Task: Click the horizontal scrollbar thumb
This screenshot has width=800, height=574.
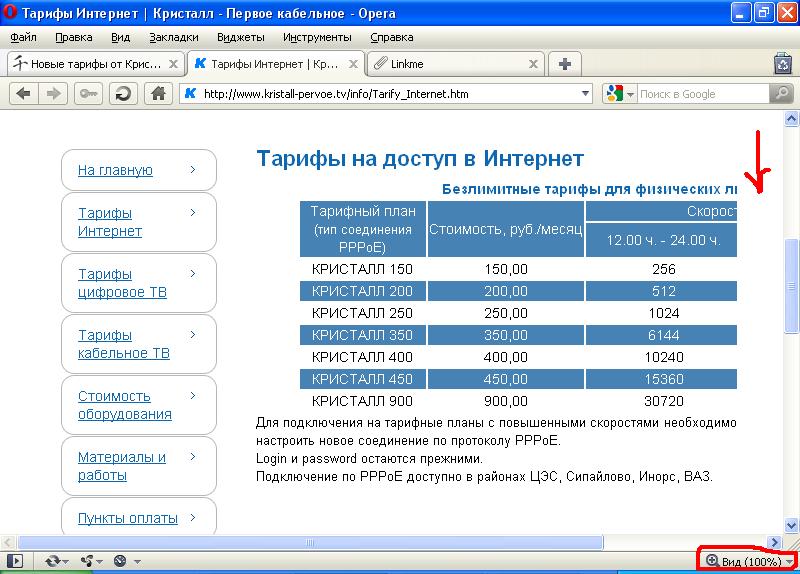Action: pos(310,542)
